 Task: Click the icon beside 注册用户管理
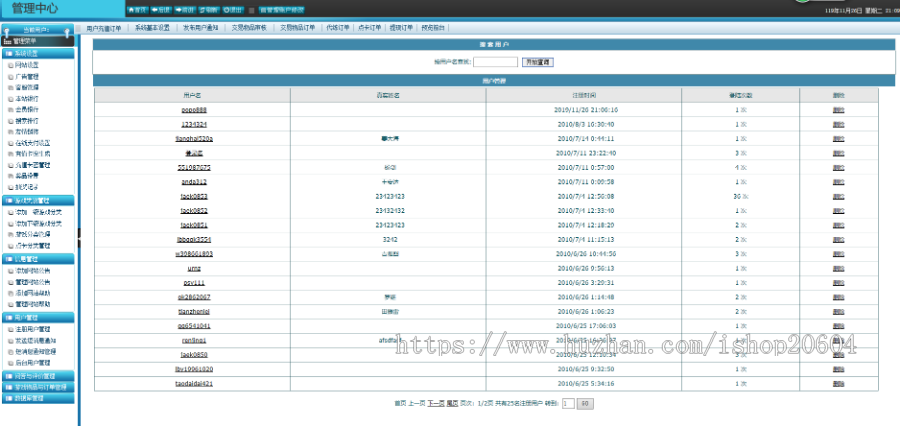[10, 330]
